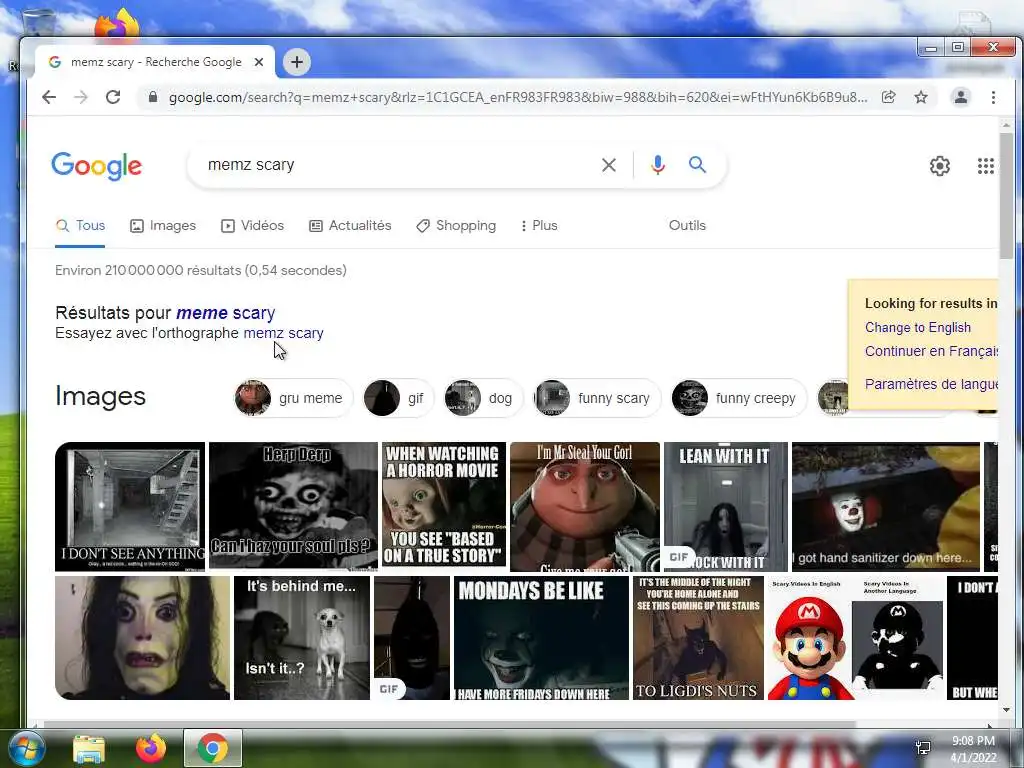The height and width of the screenshot is (768, 1024).
Task: Open the Actualités tab
Action: tap(350, 225)
